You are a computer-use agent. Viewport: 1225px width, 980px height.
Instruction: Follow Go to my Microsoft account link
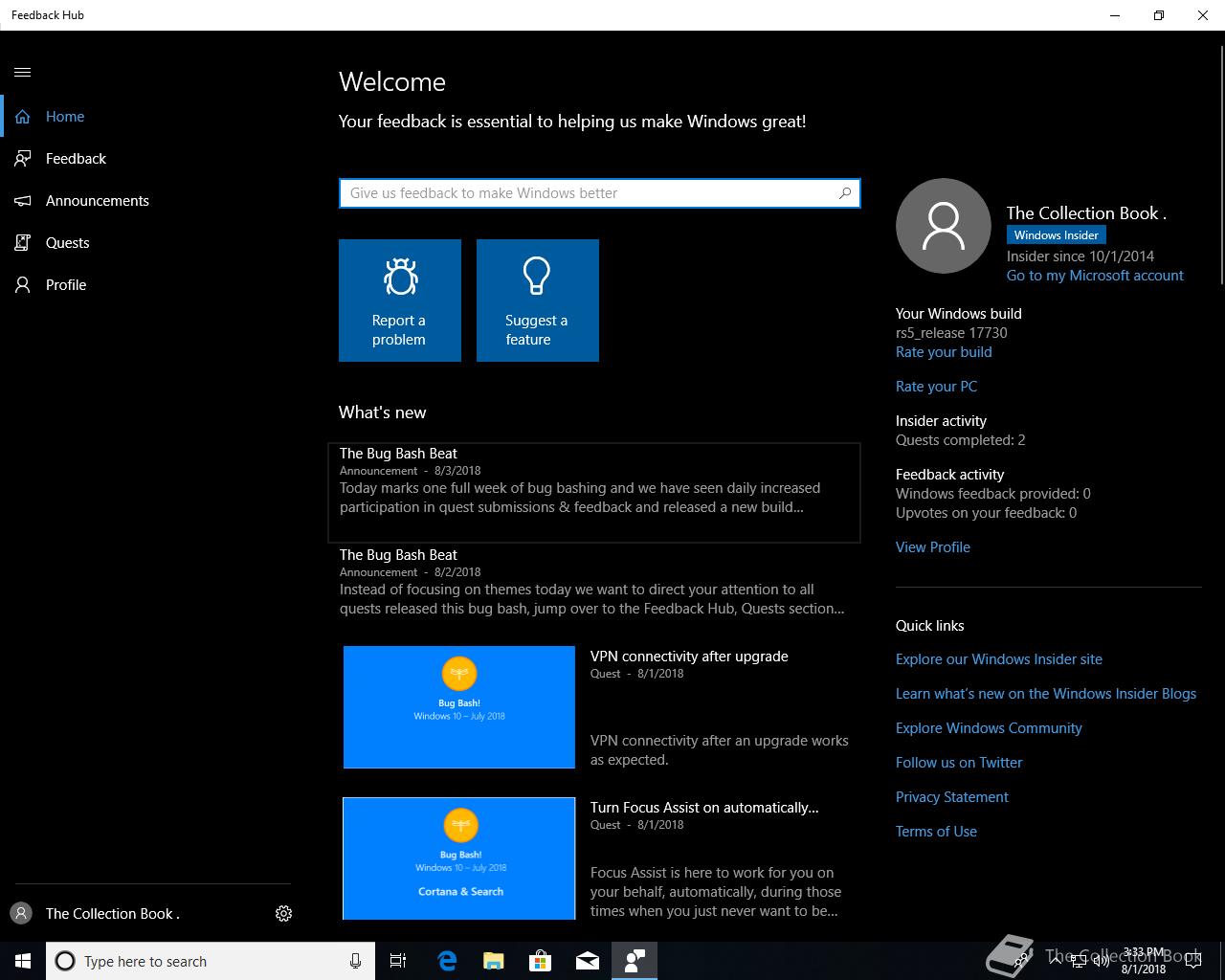click(1095, 276)
